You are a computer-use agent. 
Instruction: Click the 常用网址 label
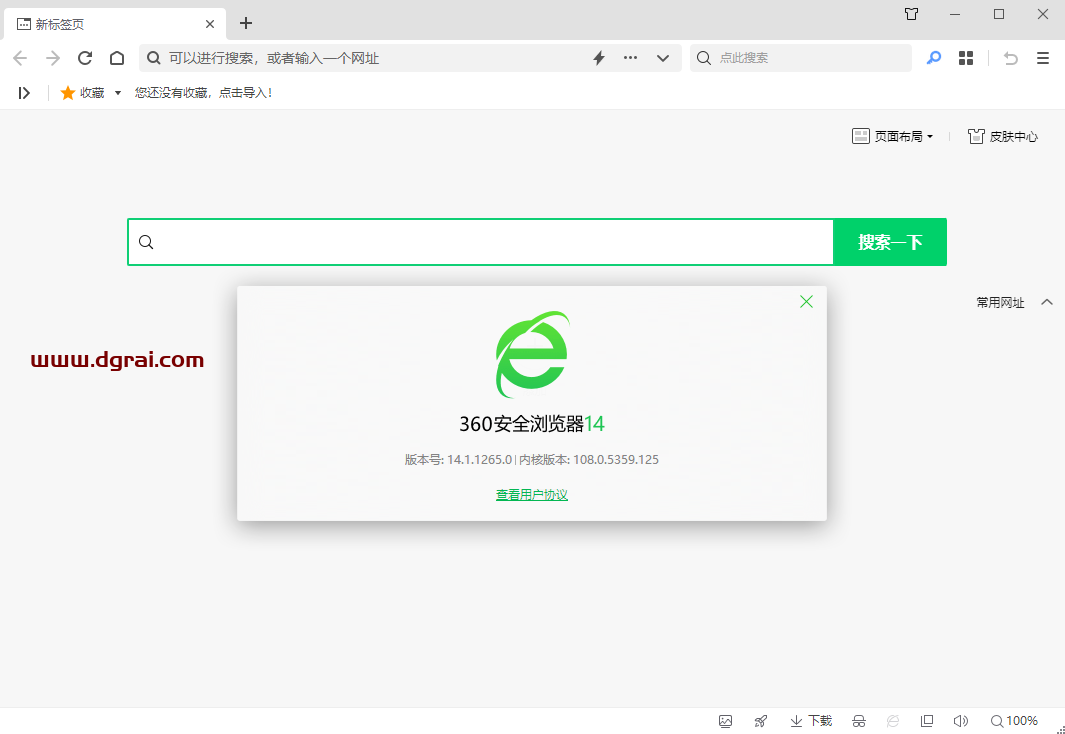click(x=1000, y=303)
